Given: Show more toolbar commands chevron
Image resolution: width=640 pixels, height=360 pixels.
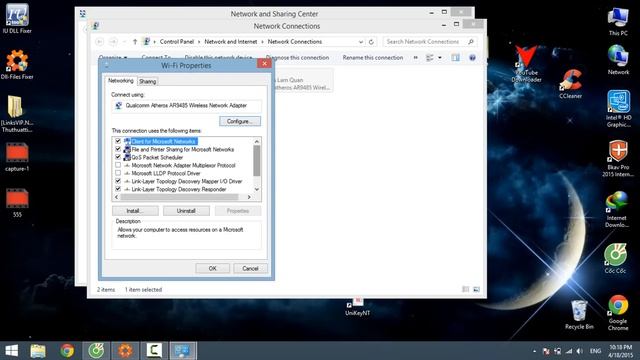Looking at the screenshot, I should (x=416, y=58).
